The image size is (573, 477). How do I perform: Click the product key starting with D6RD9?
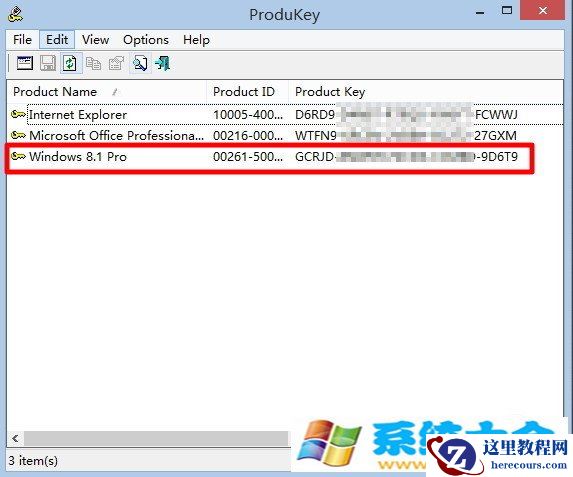click(x=406, y=115)
